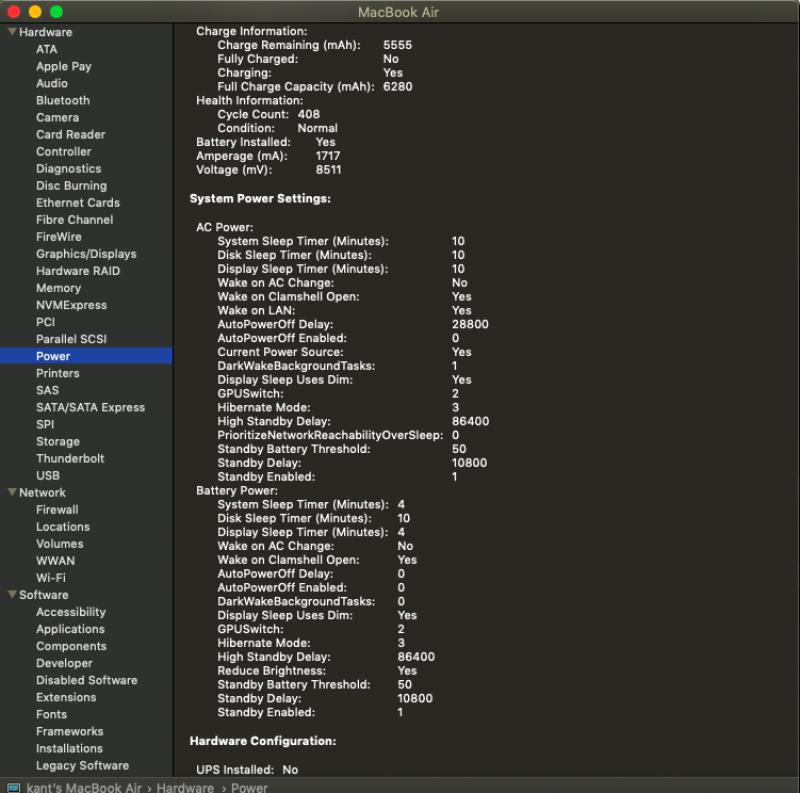
Task: Click kant's MacBook Air in path bar
Action: [x=84, y=787]
